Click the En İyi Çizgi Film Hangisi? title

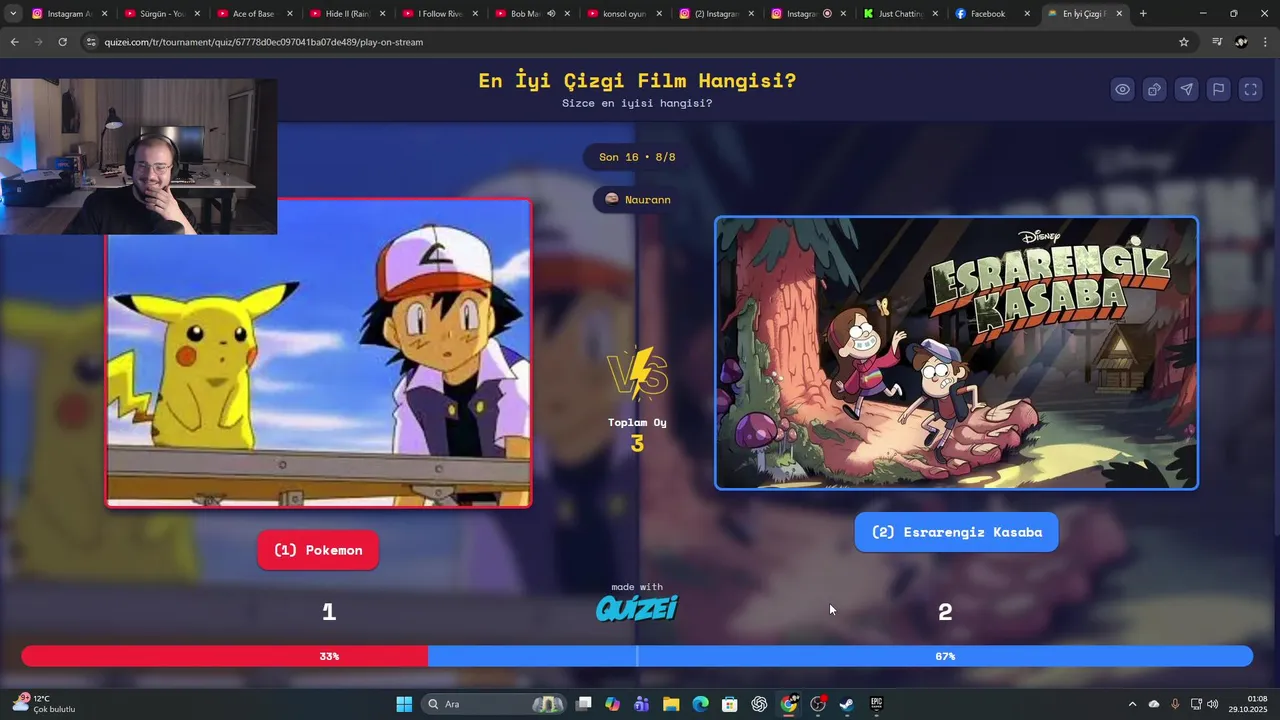coord(637,81)
